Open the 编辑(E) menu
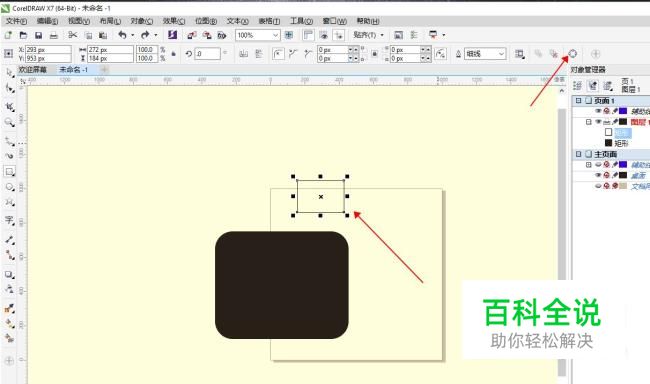 coord(47,21)
